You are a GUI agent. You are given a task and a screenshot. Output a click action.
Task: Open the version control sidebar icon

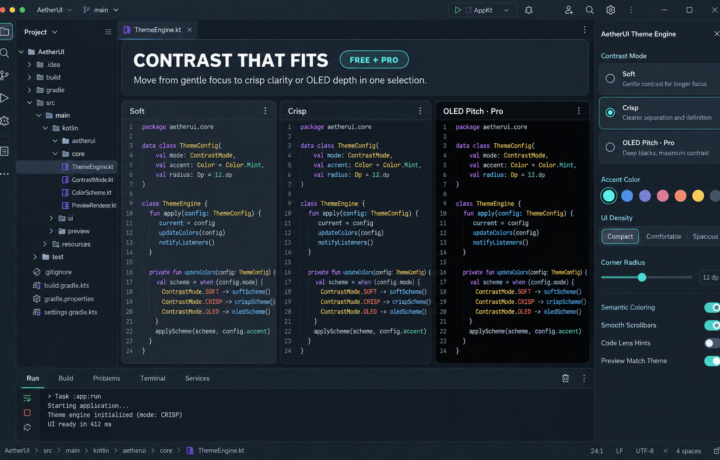(5, 75)
